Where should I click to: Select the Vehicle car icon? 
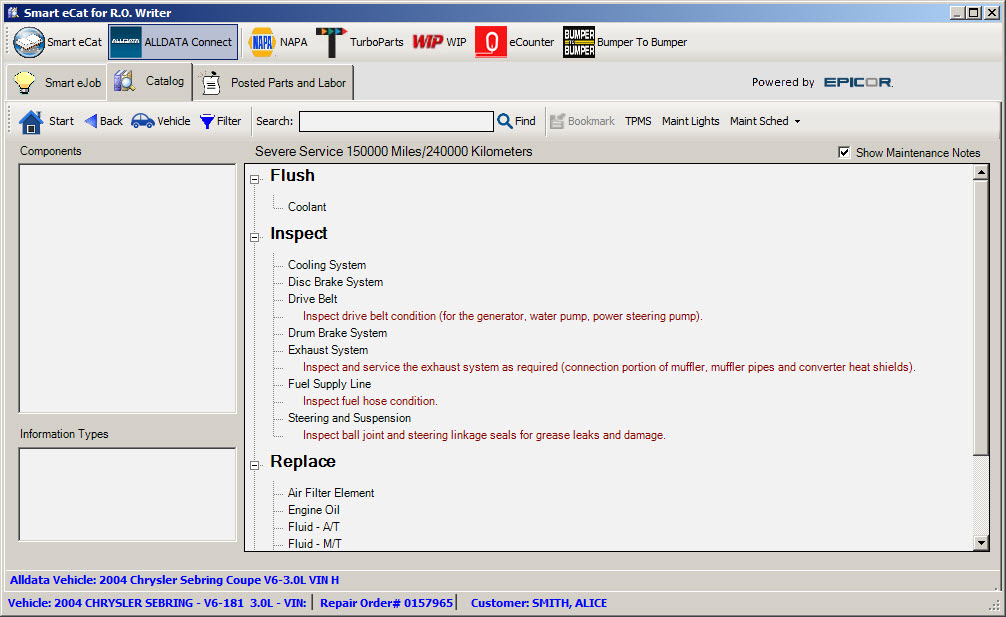[143, 121]
